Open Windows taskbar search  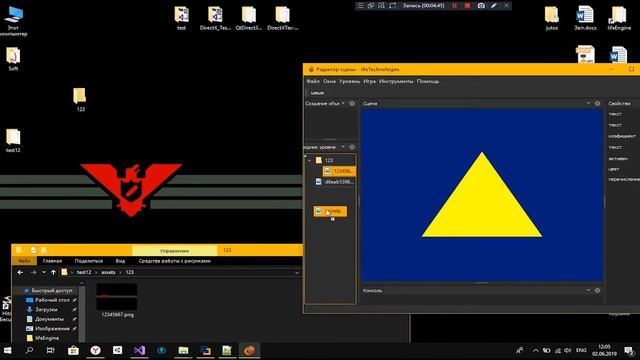(x=29, y=350)
